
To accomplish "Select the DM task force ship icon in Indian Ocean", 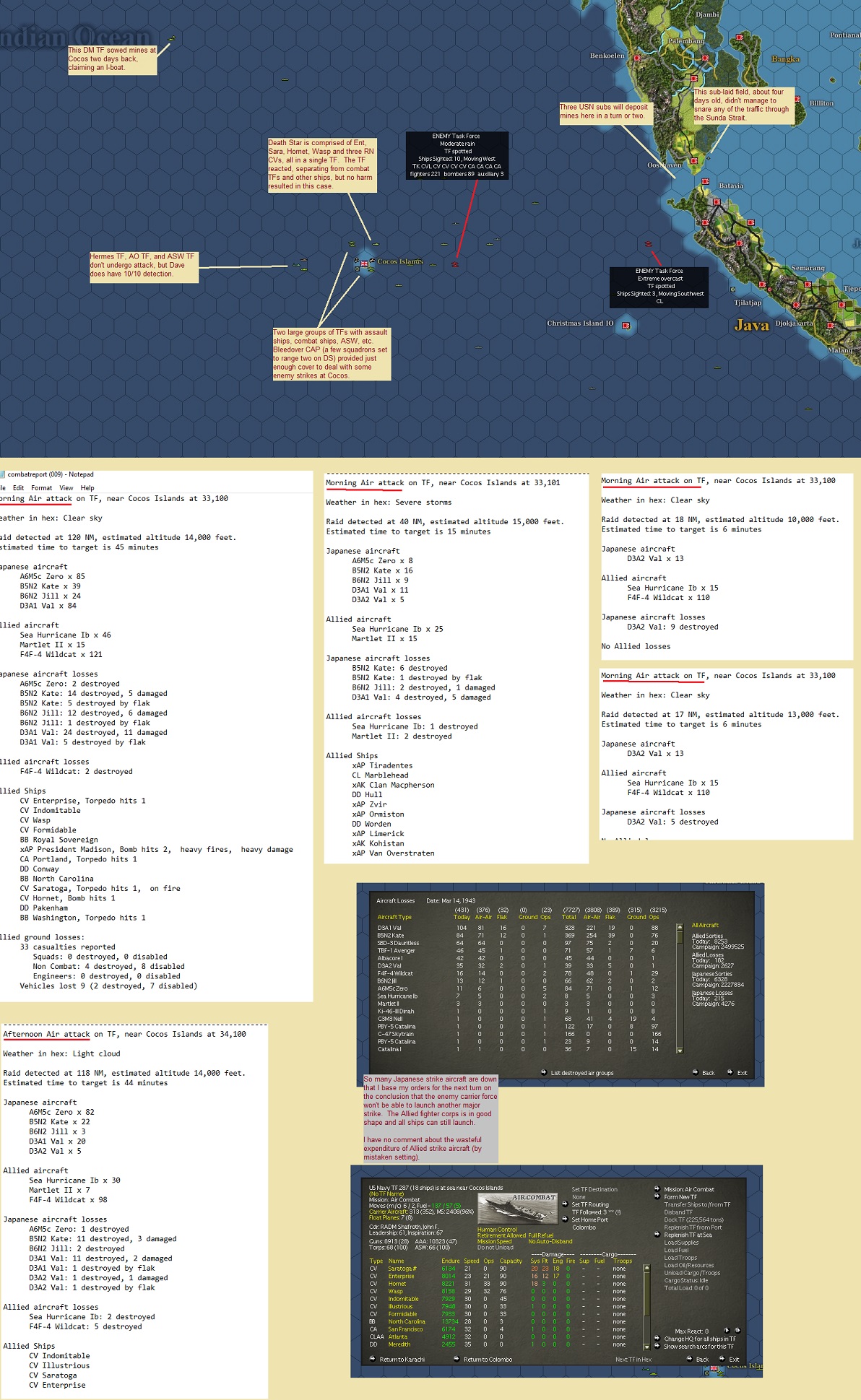I will (x=171, y=38).
